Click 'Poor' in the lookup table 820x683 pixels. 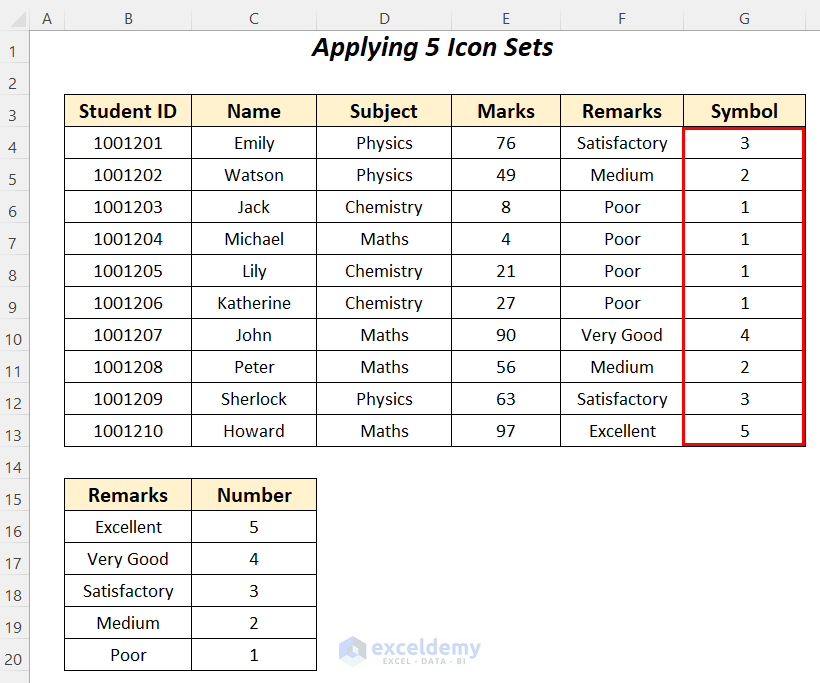pos(128,655)
